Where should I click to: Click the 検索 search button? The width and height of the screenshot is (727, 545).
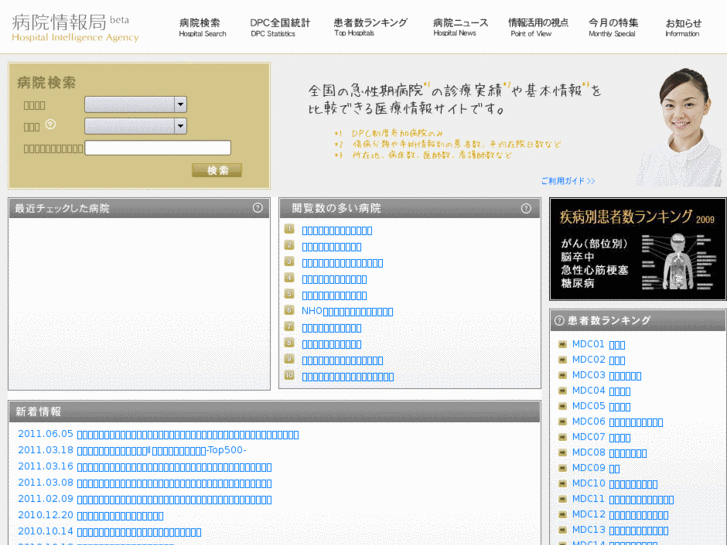point(217,170)
